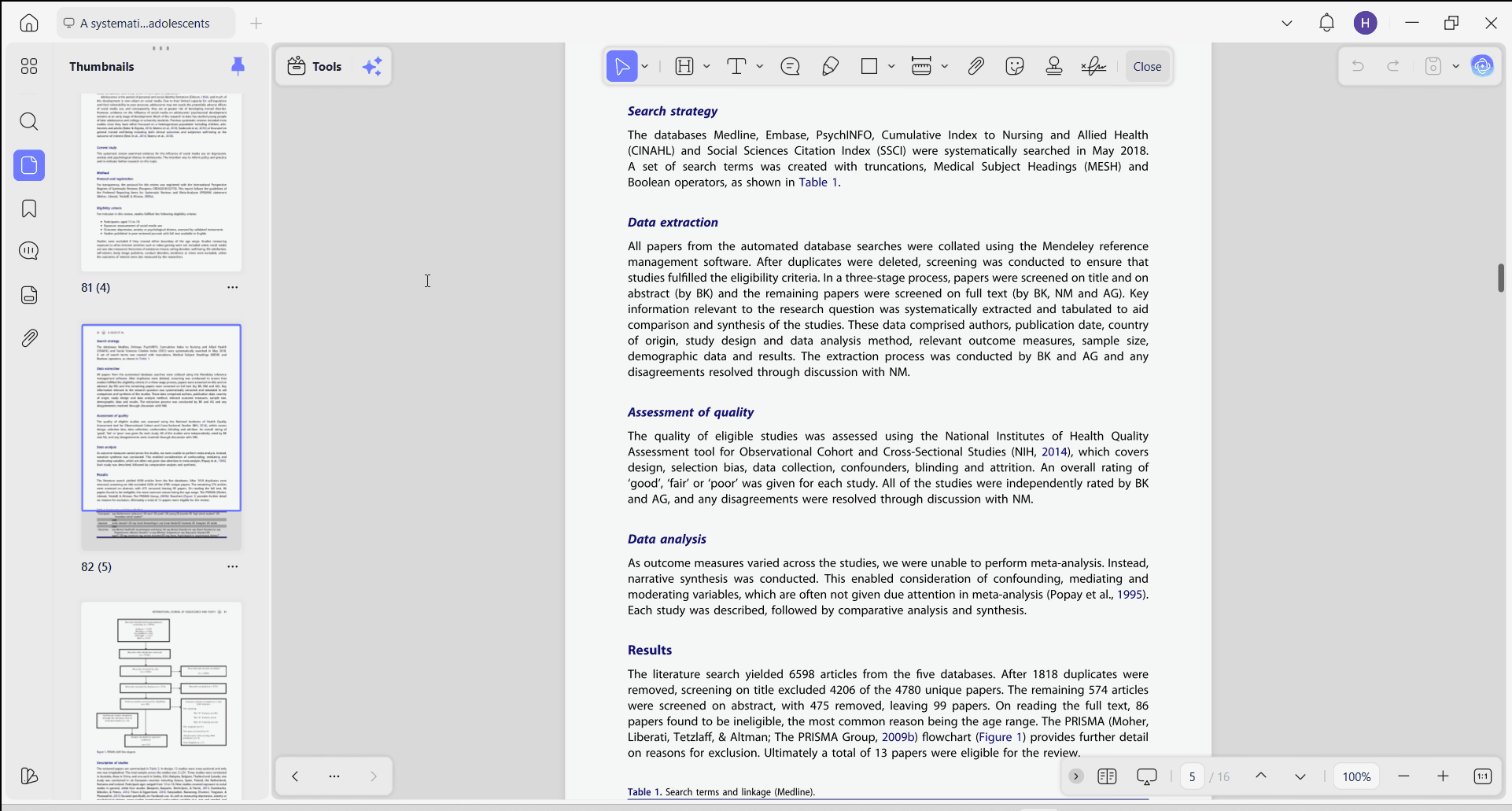Open the AI assistant round icon
1512x811 pixels.
1483,66
